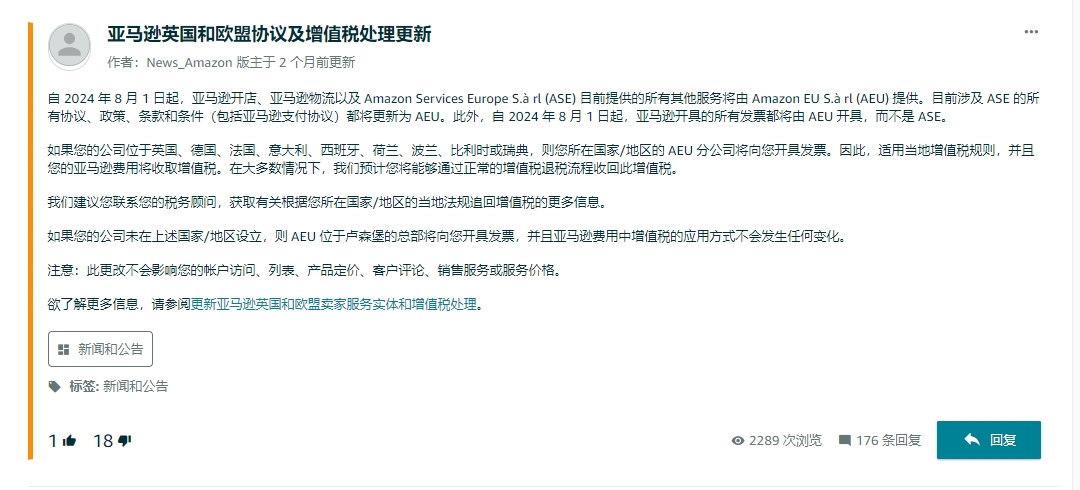Viewport: 1080px width, 490px height.
Task: Click the like count number 1
Action: [x=53, y=441]
